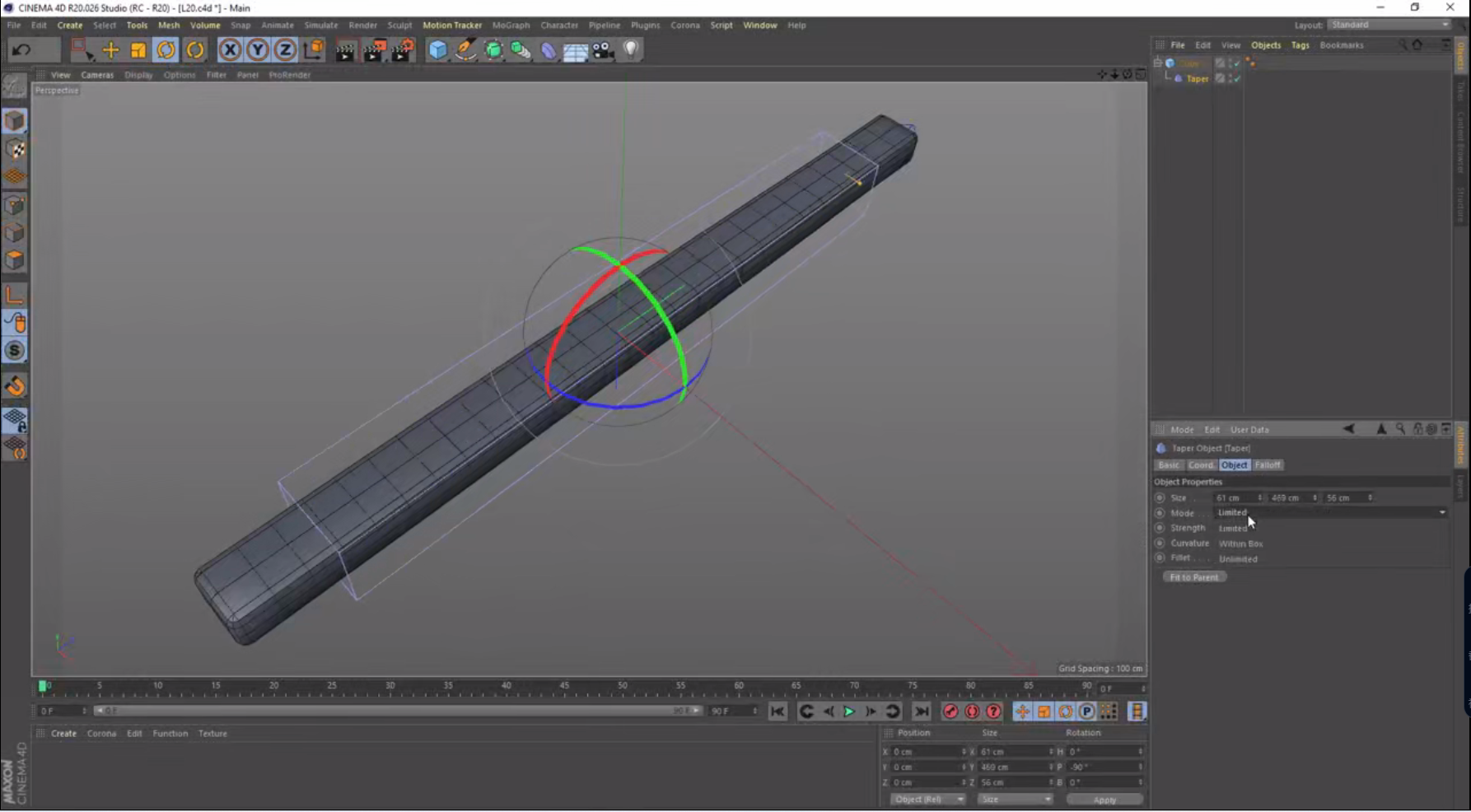Select the Rotate tool
Viewport: 1471px width, 812px height.
[166, 50]
